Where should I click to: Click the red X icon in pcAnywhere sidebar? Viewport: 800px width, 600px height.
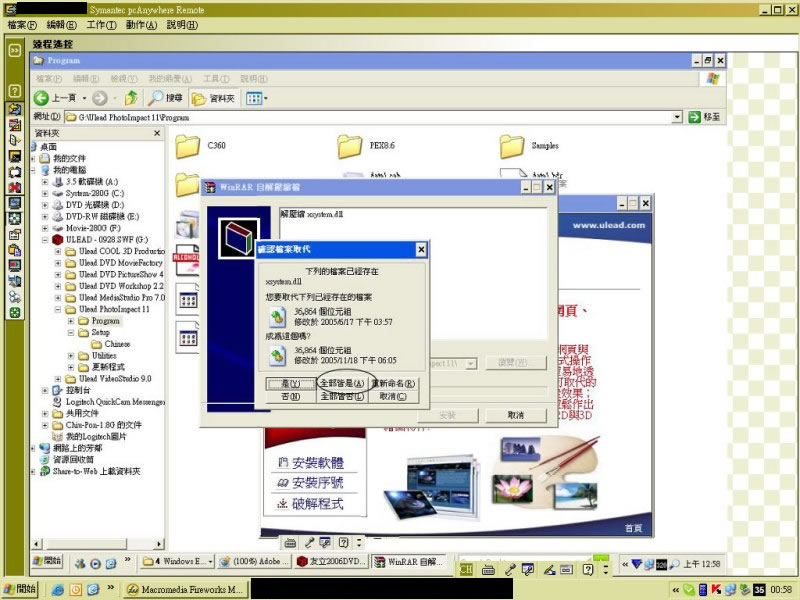point(15,188)
